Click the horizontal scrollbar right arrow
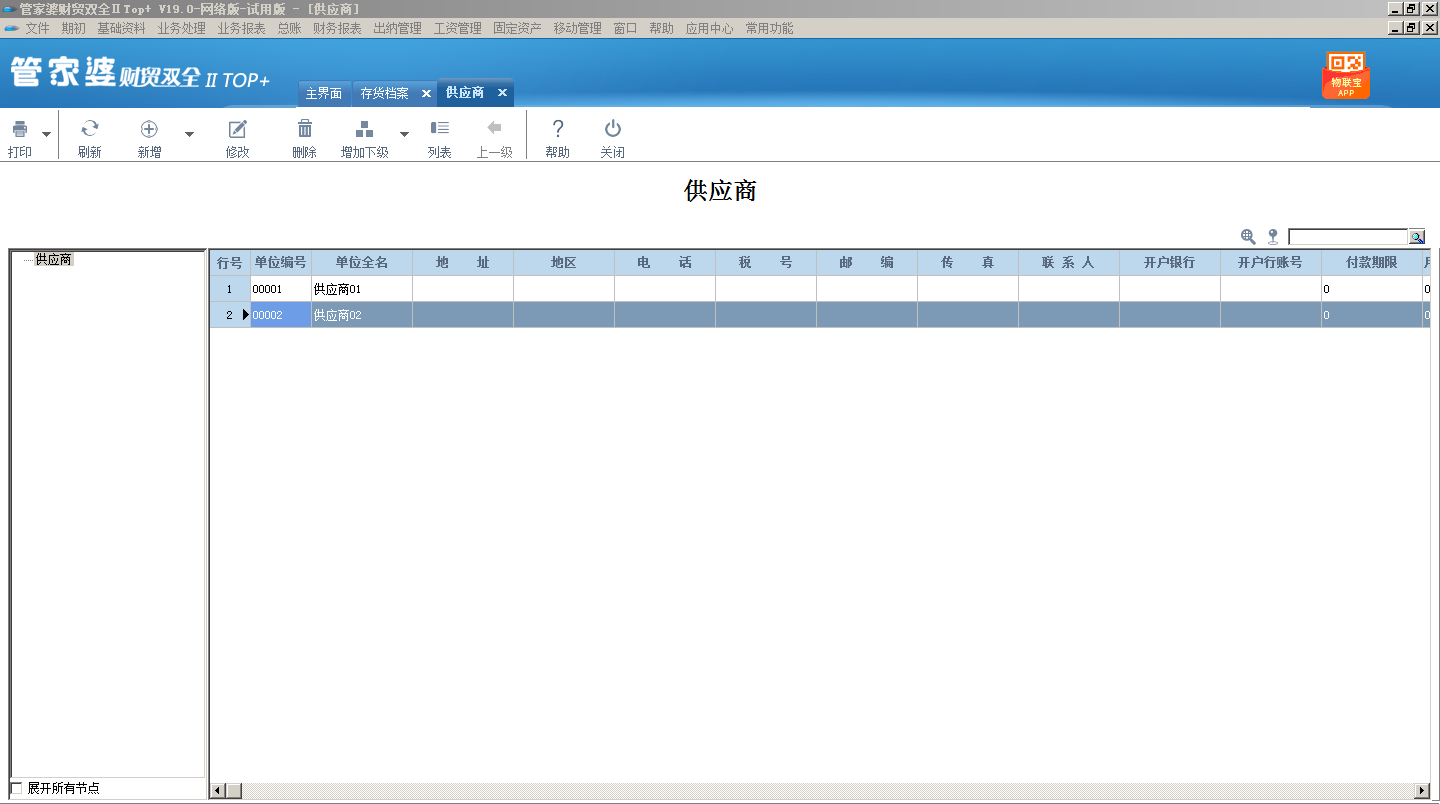Image resolution: width=1440 pixels, height=804 pixels. [x=1422, y=791]
